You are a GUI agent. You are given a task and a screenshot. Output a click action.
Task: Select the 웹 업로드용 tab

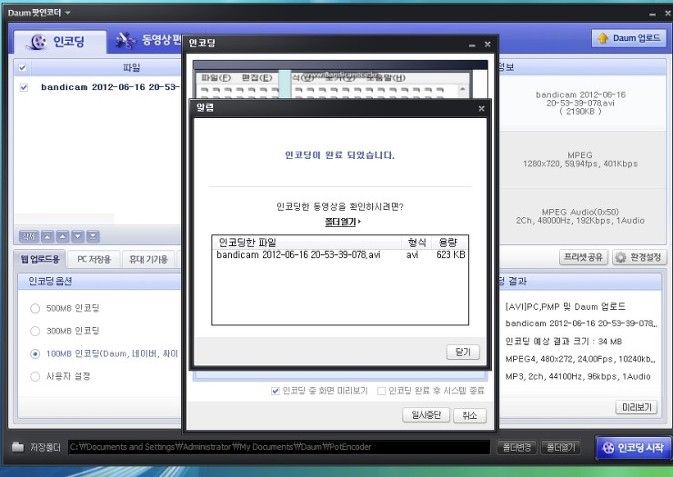coord(40,259)
